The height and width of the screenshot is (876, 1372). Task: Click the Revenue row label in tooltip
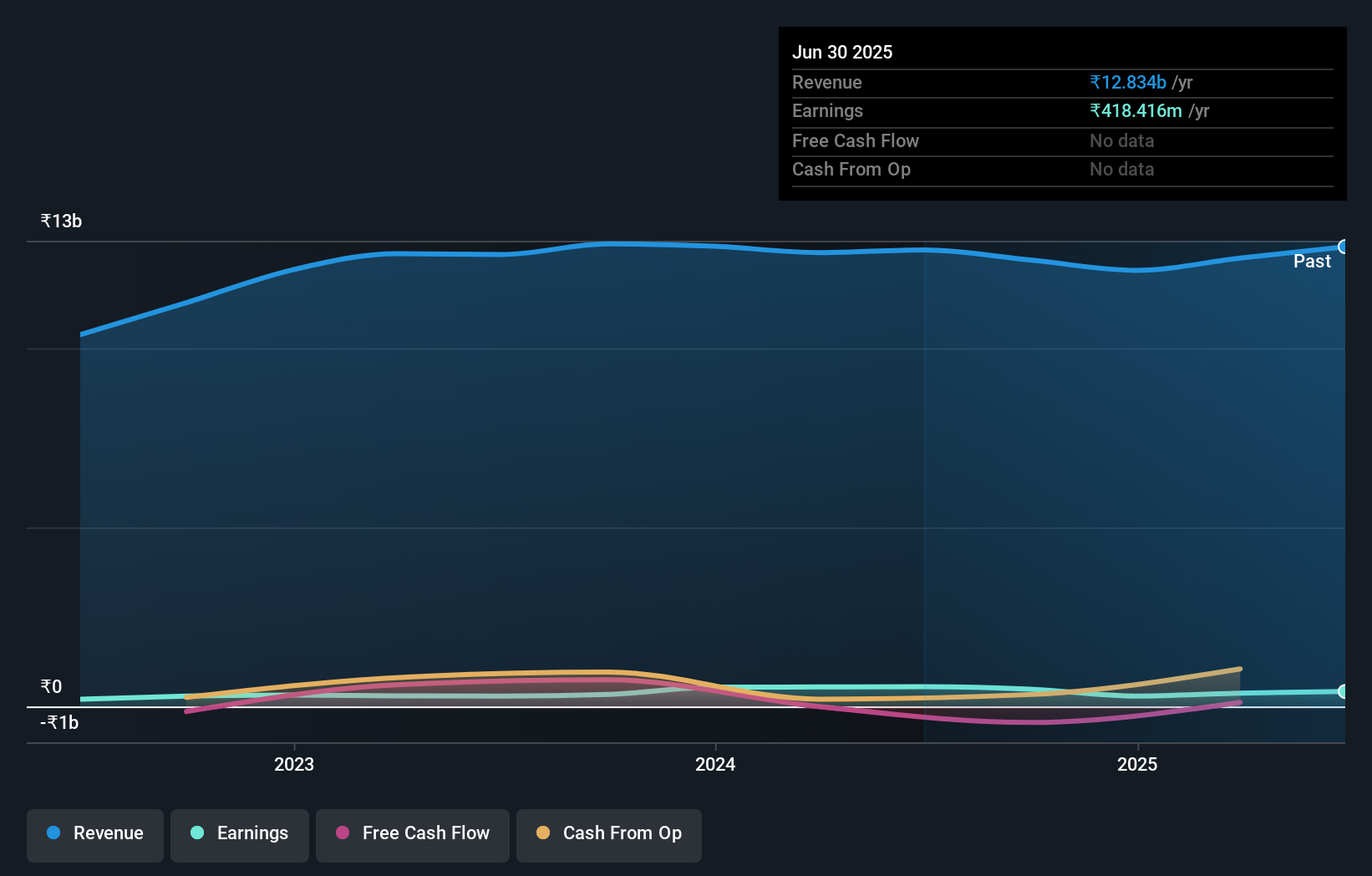click(827, 82)
